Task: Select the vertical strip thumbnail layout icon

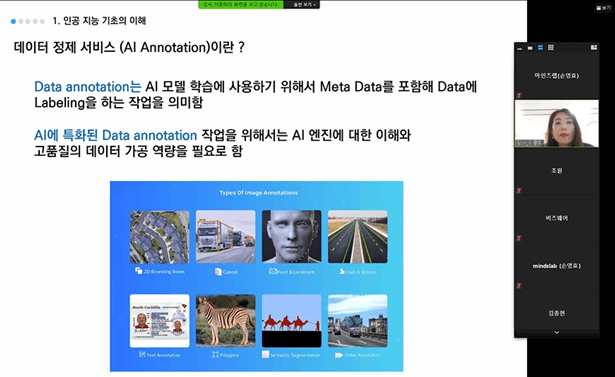Action: (540, 48)
